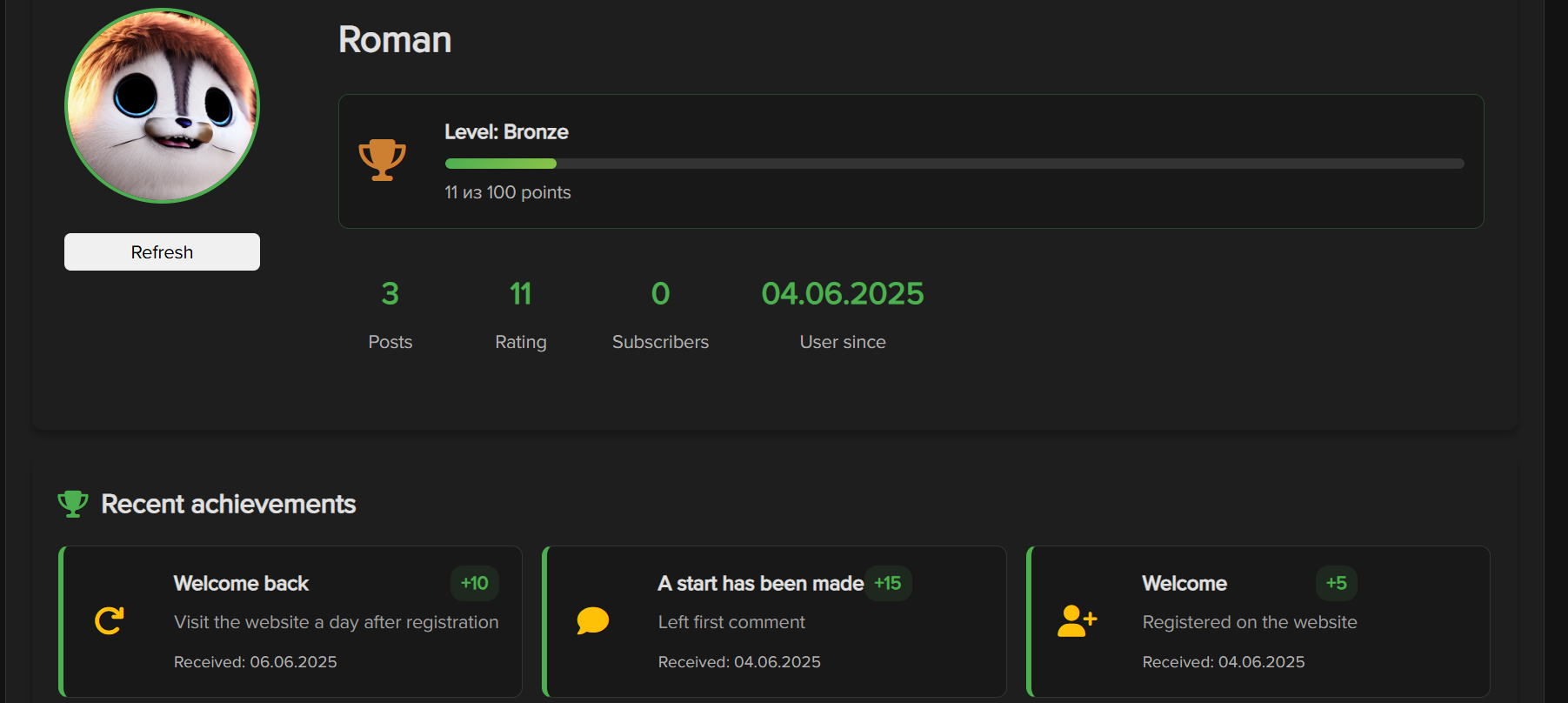Click the Refresh button under avatar

(162, 251)
